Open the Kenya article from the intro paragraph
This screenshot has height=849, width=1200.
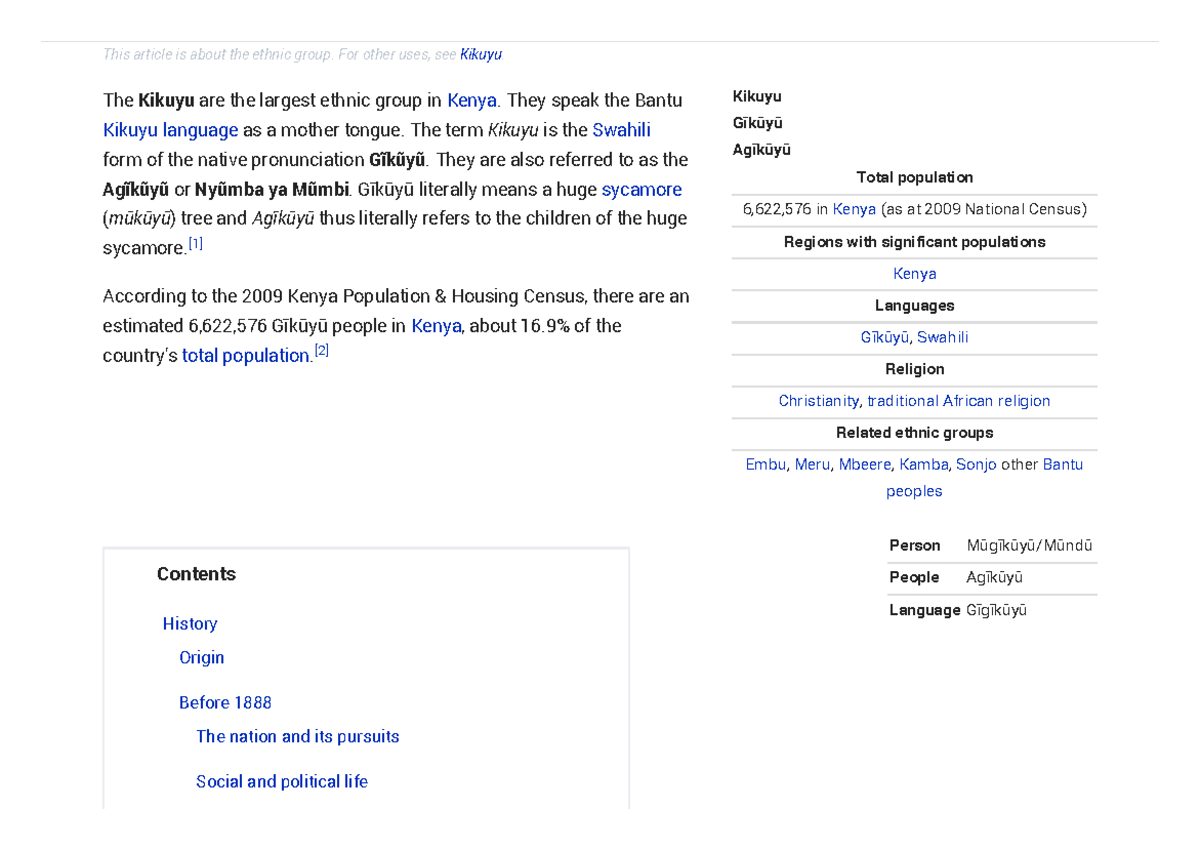(x=471, y=100)
